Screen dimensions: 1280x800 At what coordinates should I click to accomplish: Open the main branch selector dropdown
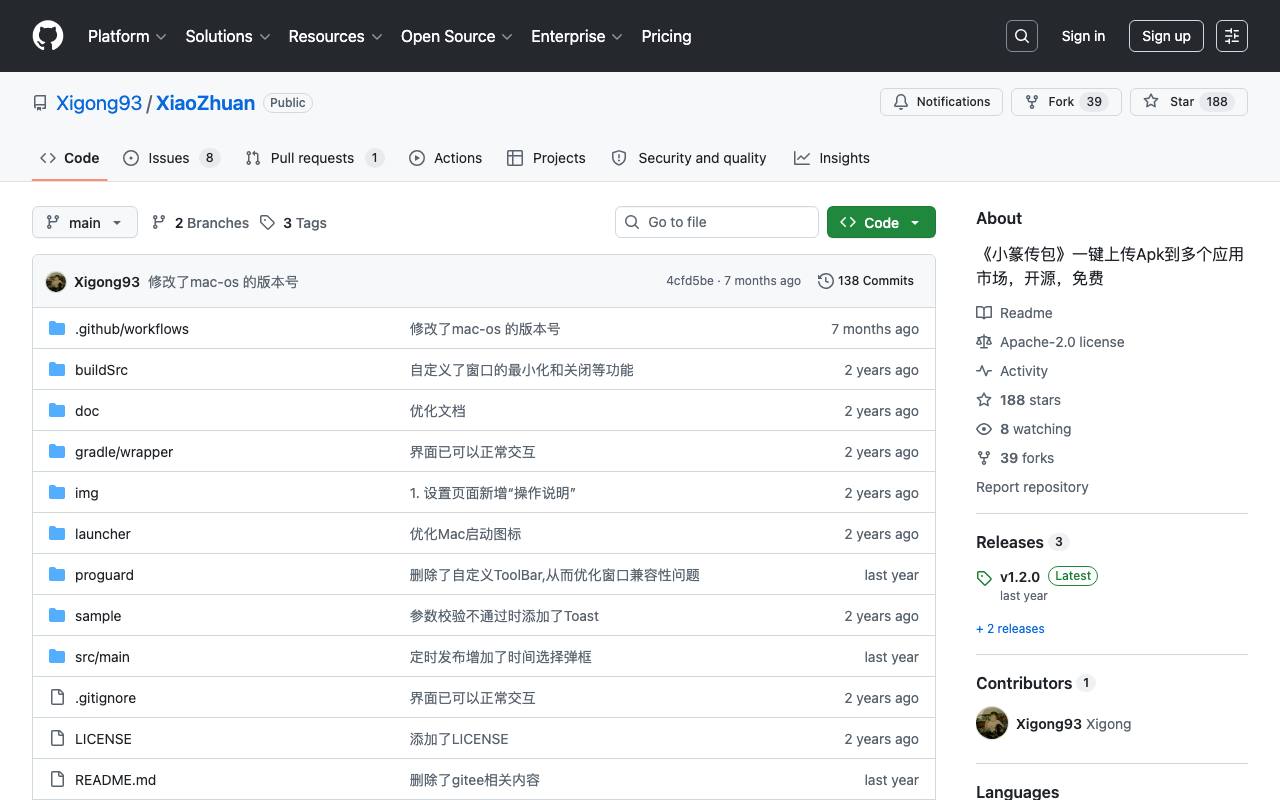point(84,222)
